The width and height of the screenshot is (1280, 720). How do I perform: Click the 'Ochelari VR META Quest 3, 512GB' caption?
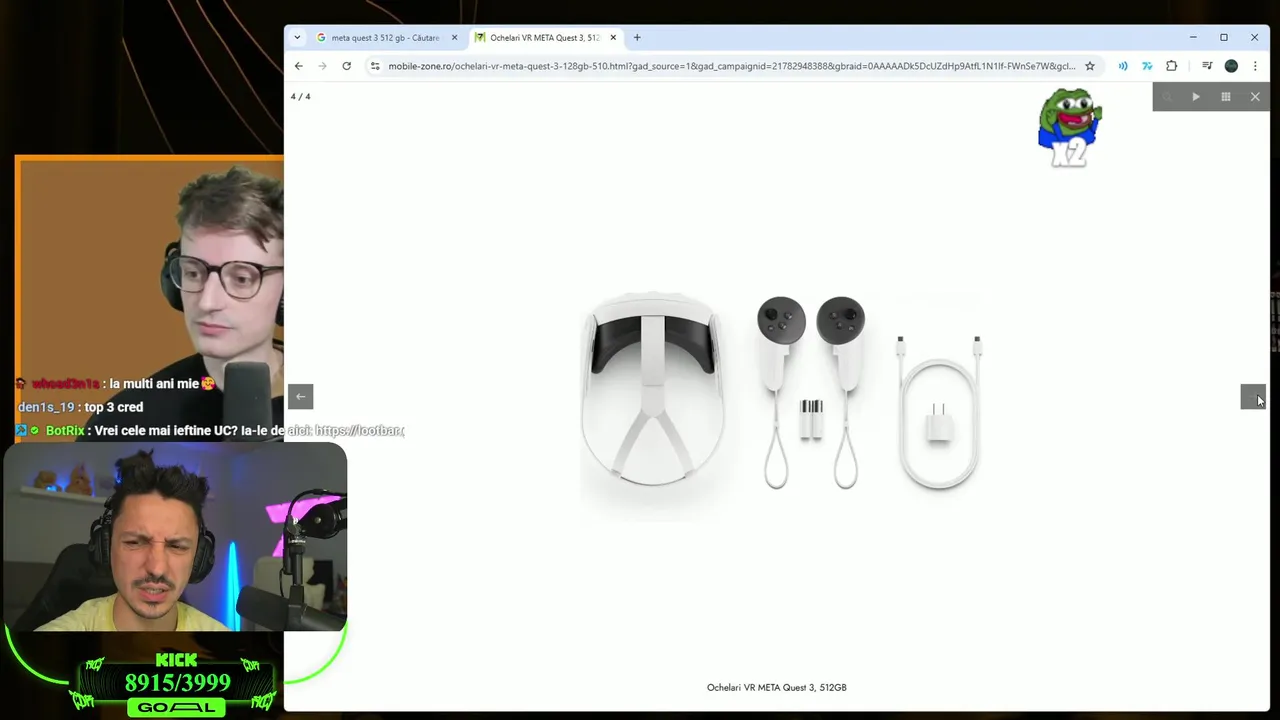(777, 687)
